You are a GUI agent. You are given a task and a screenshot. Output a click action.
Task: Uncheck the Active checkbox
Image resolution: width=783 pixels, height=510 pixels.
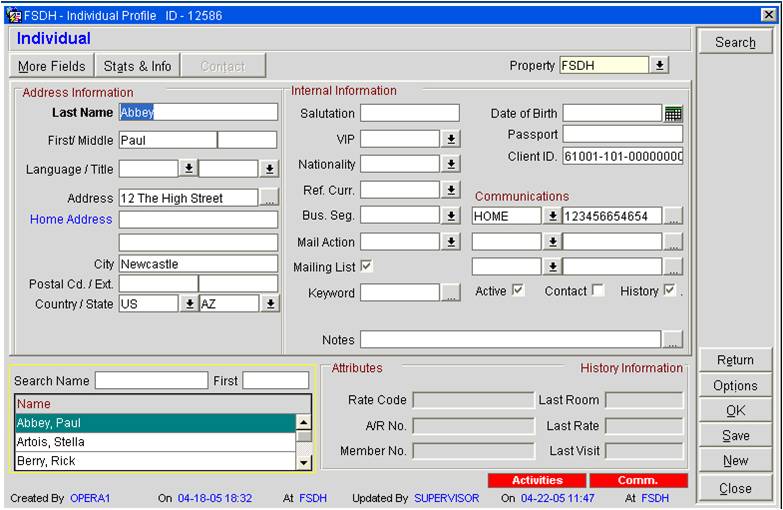(518, 290)
